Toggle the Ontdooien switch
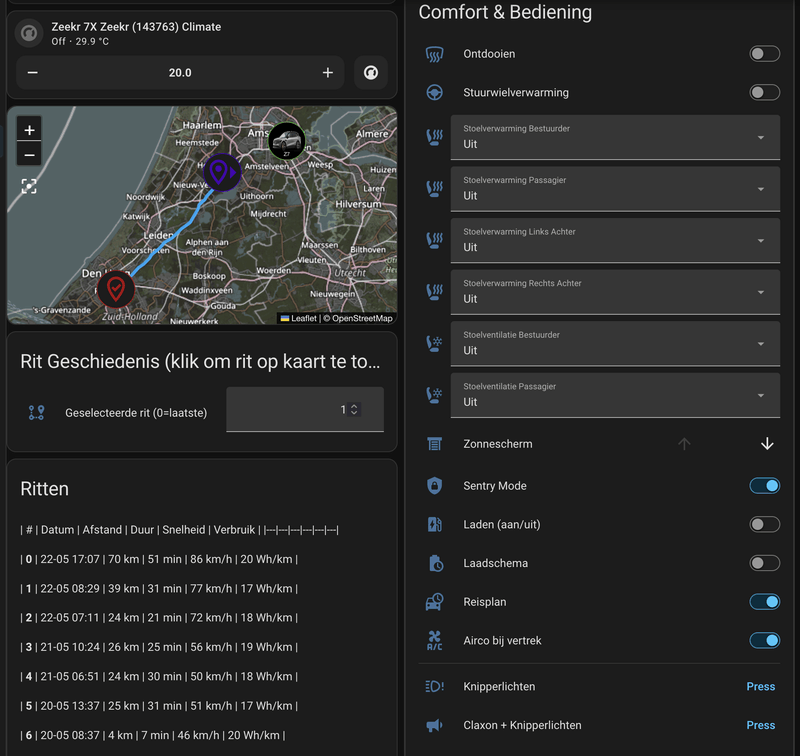 pos(764,54)
